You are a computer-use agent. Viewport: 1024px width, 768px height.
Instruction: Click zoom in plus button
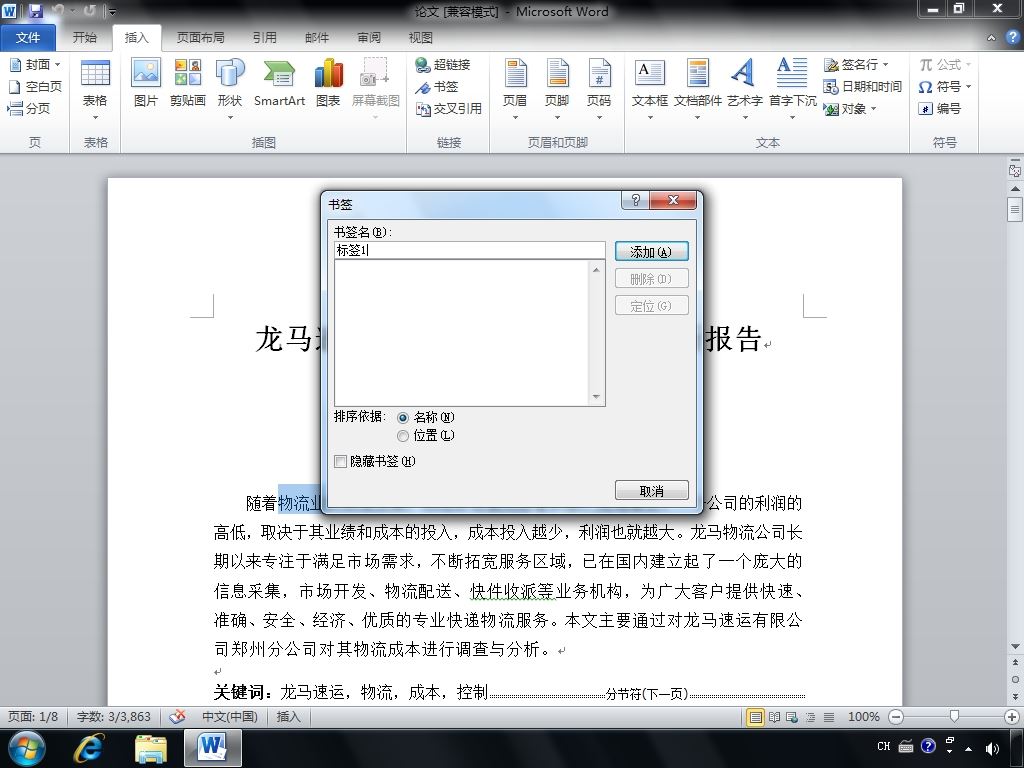1012,717
